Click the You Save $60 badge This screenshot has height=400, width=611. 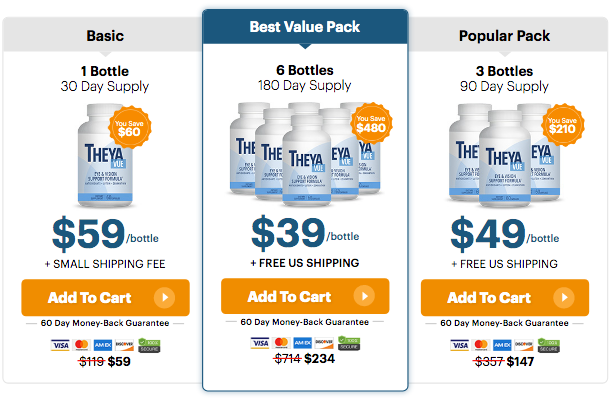point(129,128)
